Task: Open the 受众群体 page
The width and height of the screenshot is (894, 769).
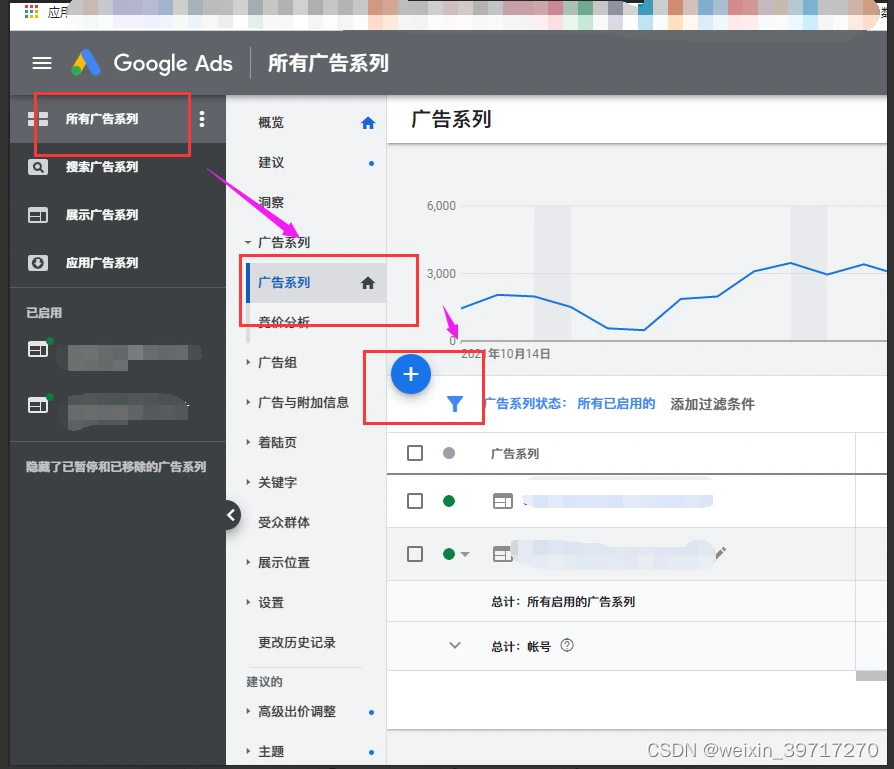Action: [284, 522]
